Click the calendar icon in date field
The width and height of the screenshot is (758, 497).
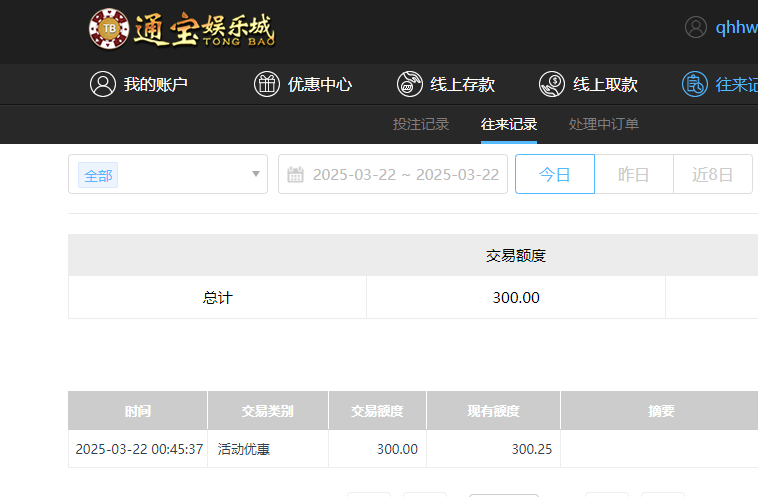[x=295, y=174]
